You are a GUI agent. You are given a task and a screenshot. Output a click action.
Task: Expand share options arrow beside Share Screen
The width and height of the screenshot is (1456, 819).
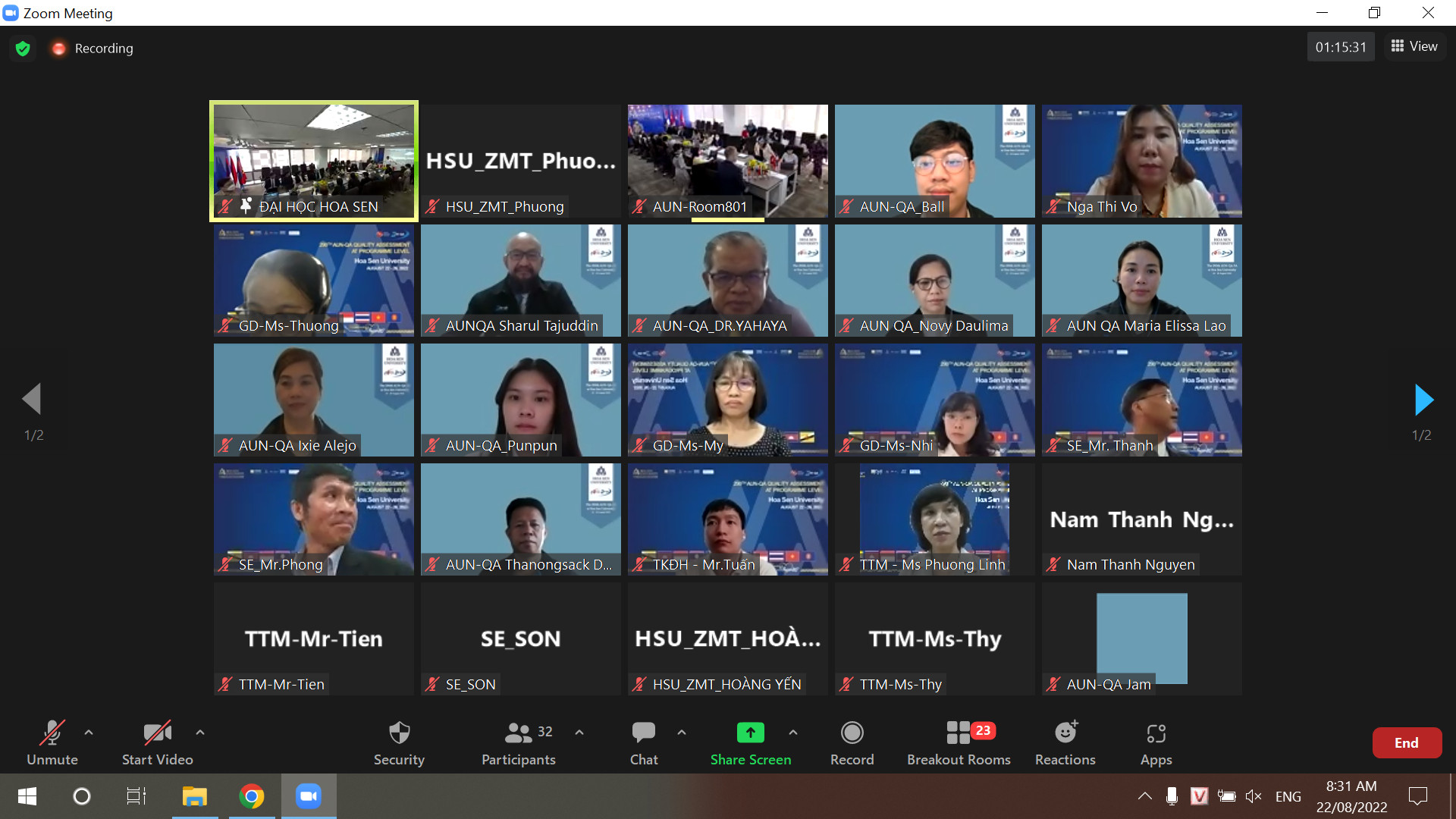[x=793, y=733]
